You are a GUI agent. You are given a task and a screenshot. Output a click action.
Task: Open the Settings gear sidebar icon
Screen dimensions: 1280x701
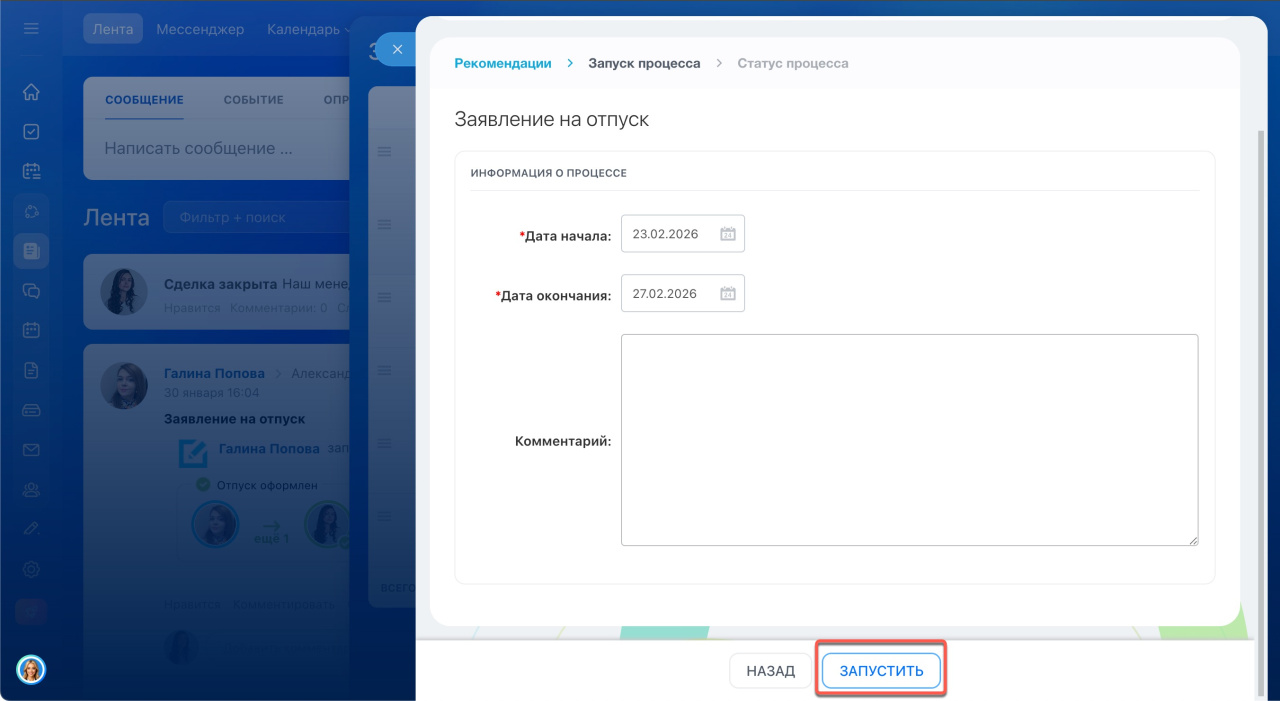pyautogui.click(x=31, y=569)
